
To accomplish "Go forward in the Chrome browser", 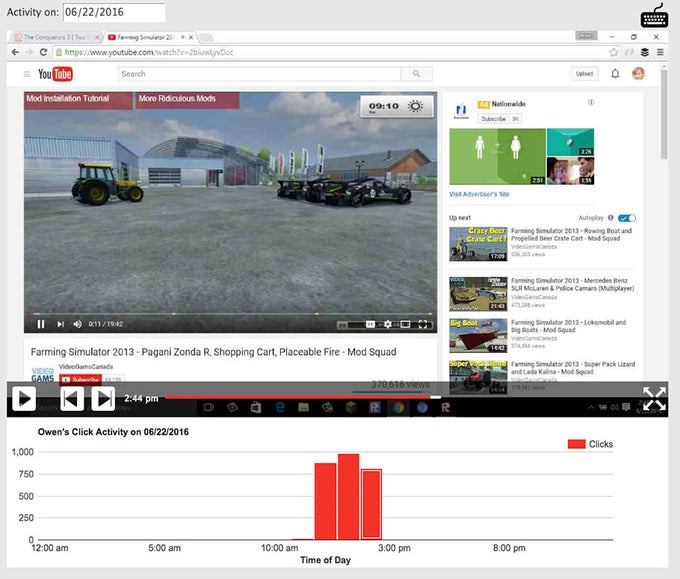I will 29,52.
